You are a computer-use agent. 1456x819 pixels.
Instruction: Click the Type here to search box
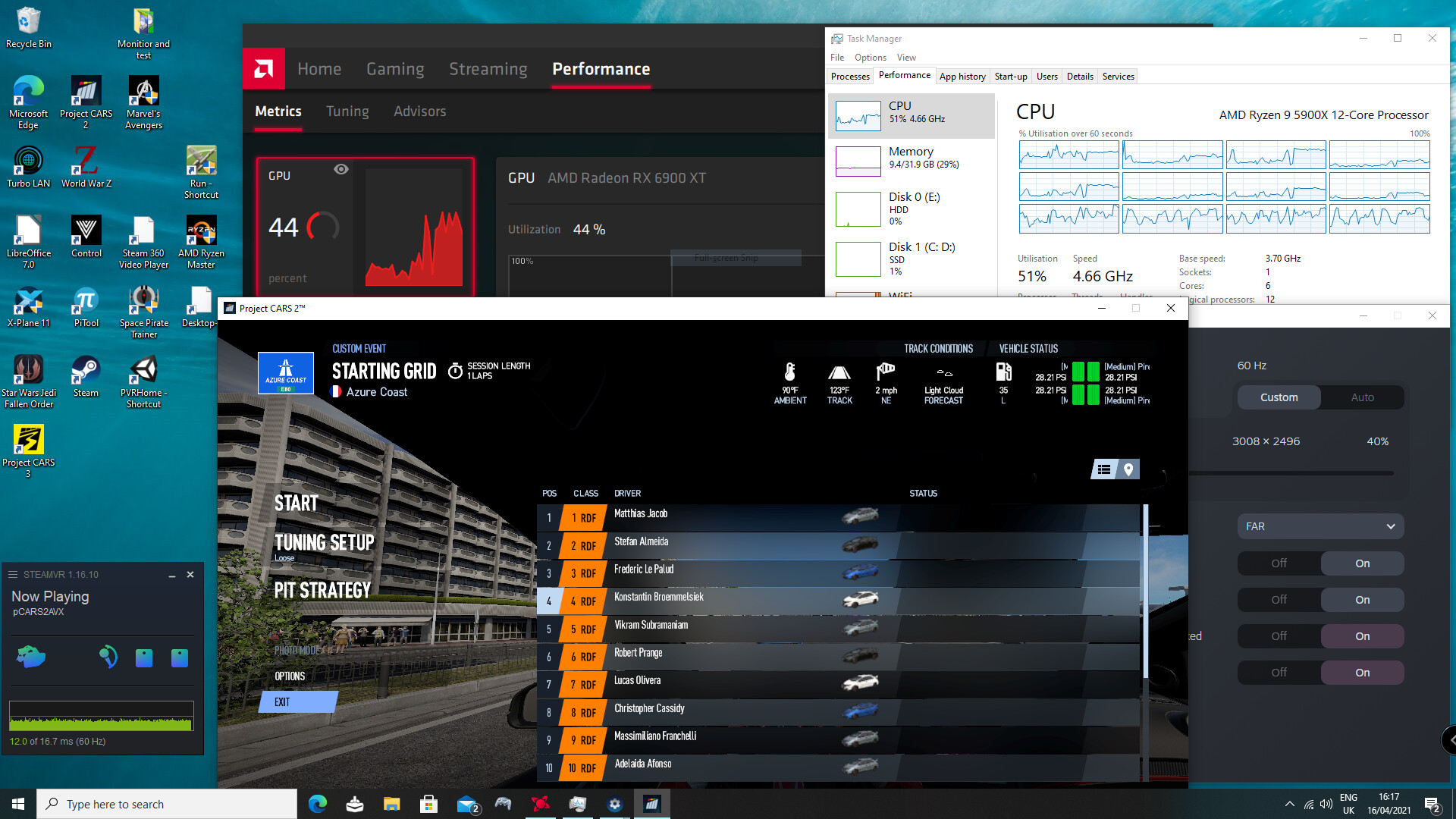click(167, 804)
